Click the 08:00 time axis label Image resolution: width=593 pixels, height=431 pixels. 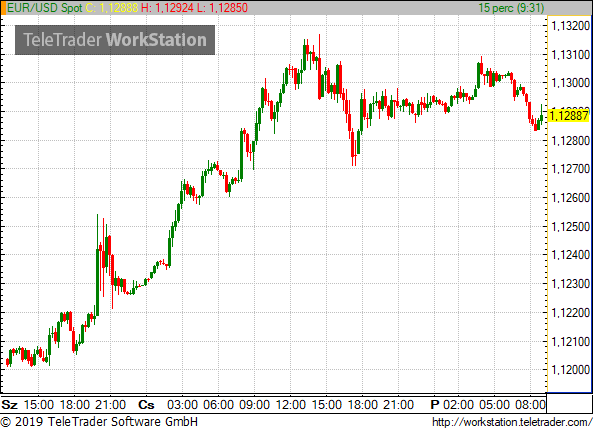[530, 405]
